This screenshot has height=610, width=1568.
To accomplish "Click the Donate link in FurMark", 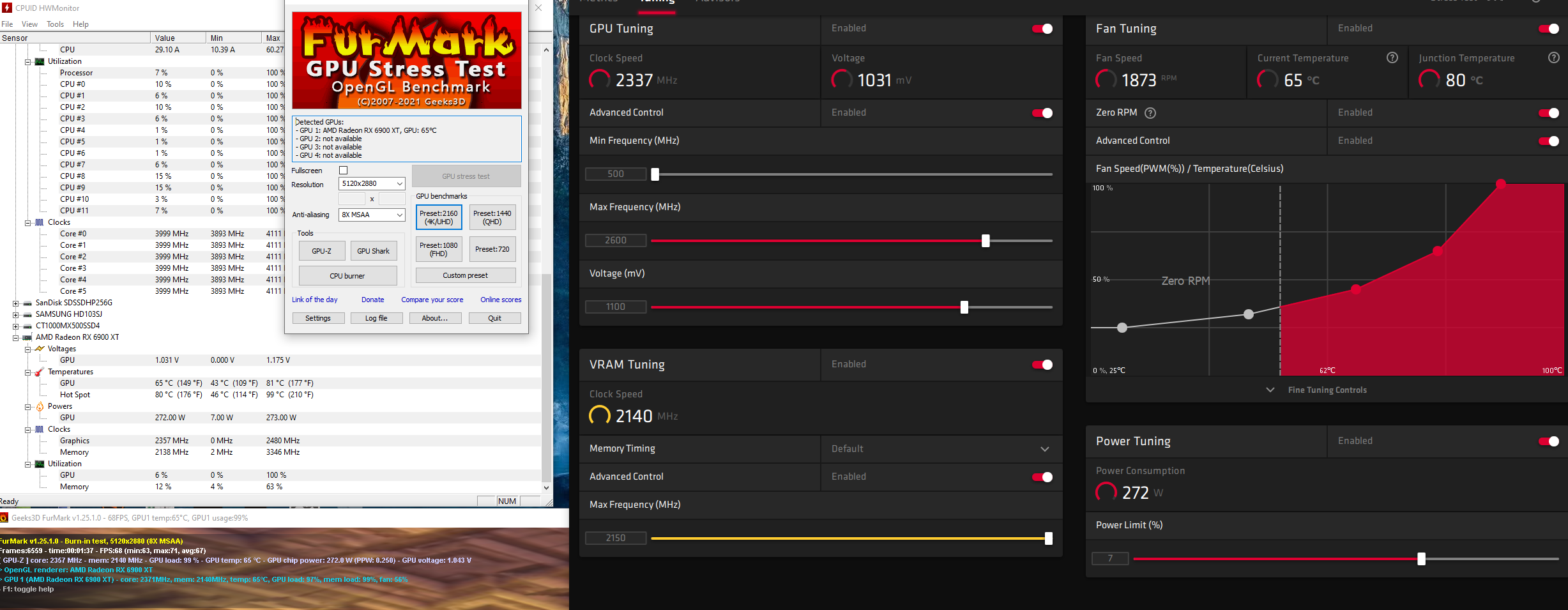I will pyautogui.click(x=373, y=300).
